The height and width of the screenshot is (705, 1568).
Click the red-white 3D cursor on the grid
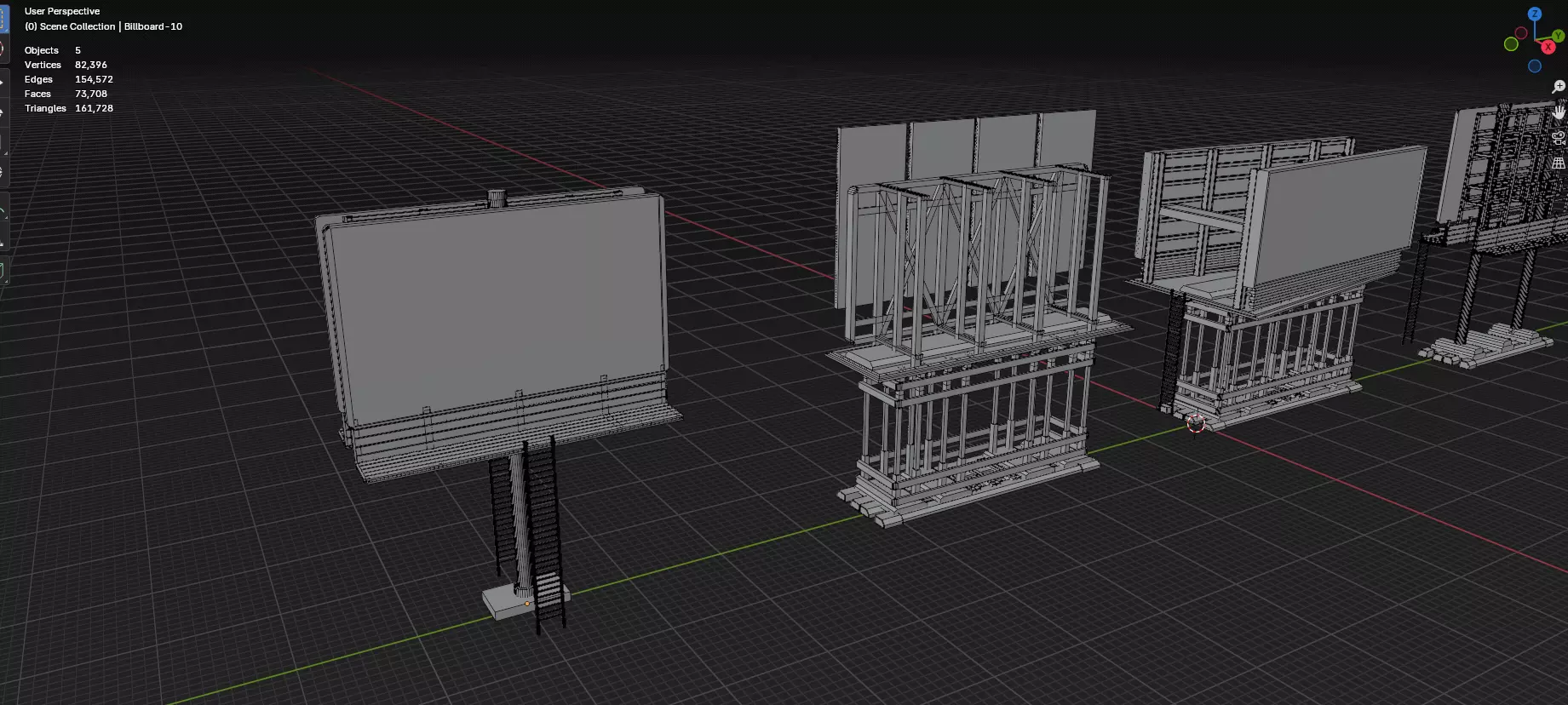(1196, 423)
